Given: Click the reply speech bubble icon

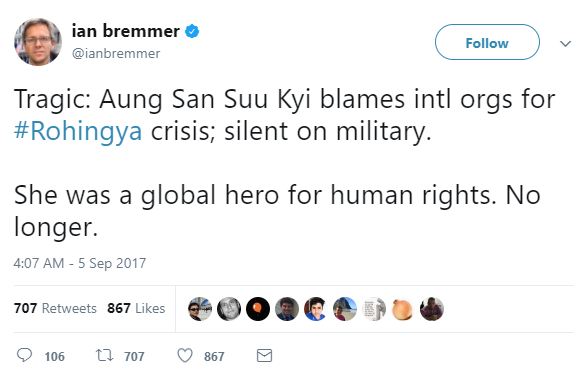Looking at the screenshot, I should [25, 355].
